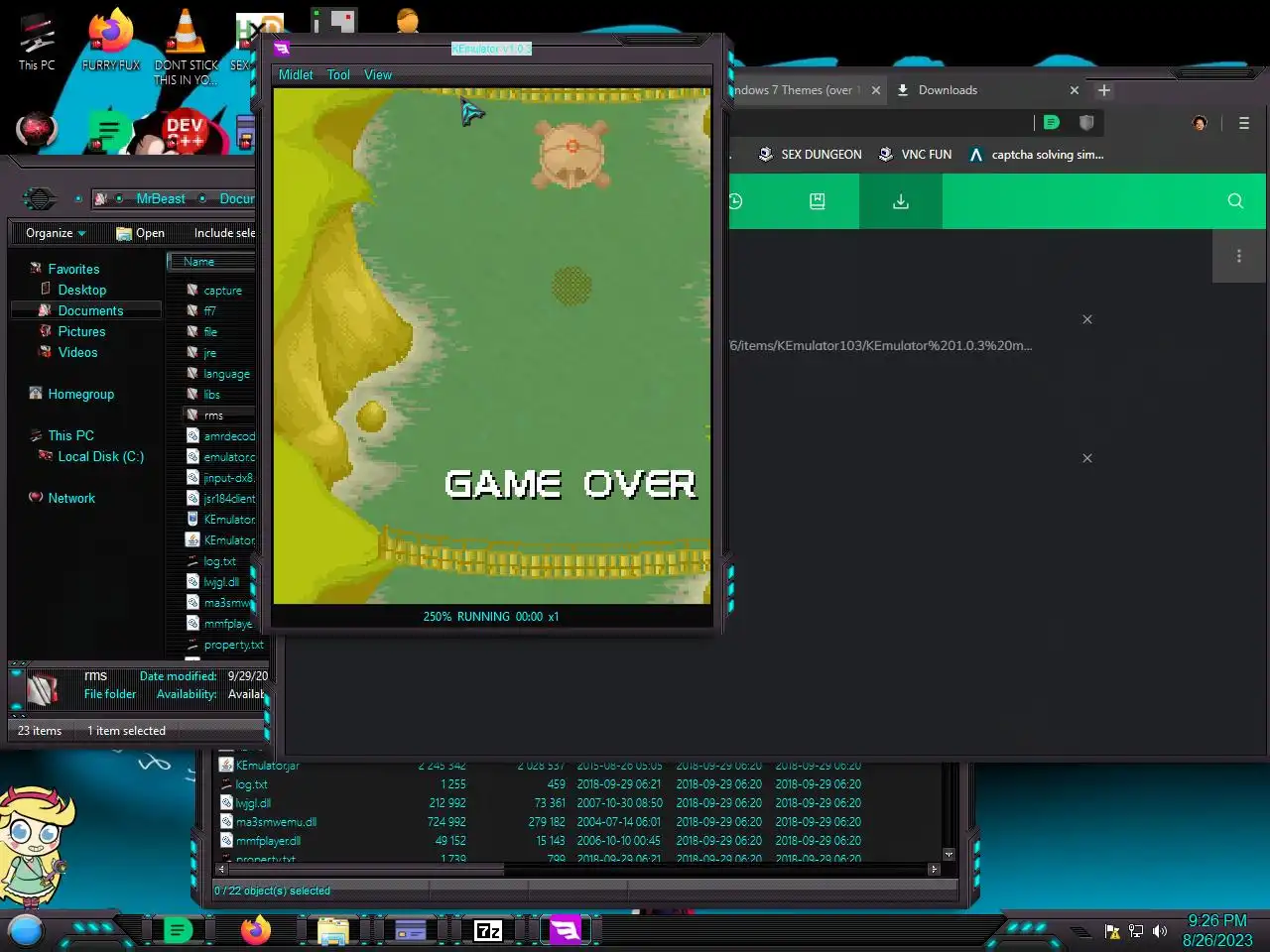Click Include selected in library button
The width and height of the screenshot is (1270, 952).
pos(224,233)
